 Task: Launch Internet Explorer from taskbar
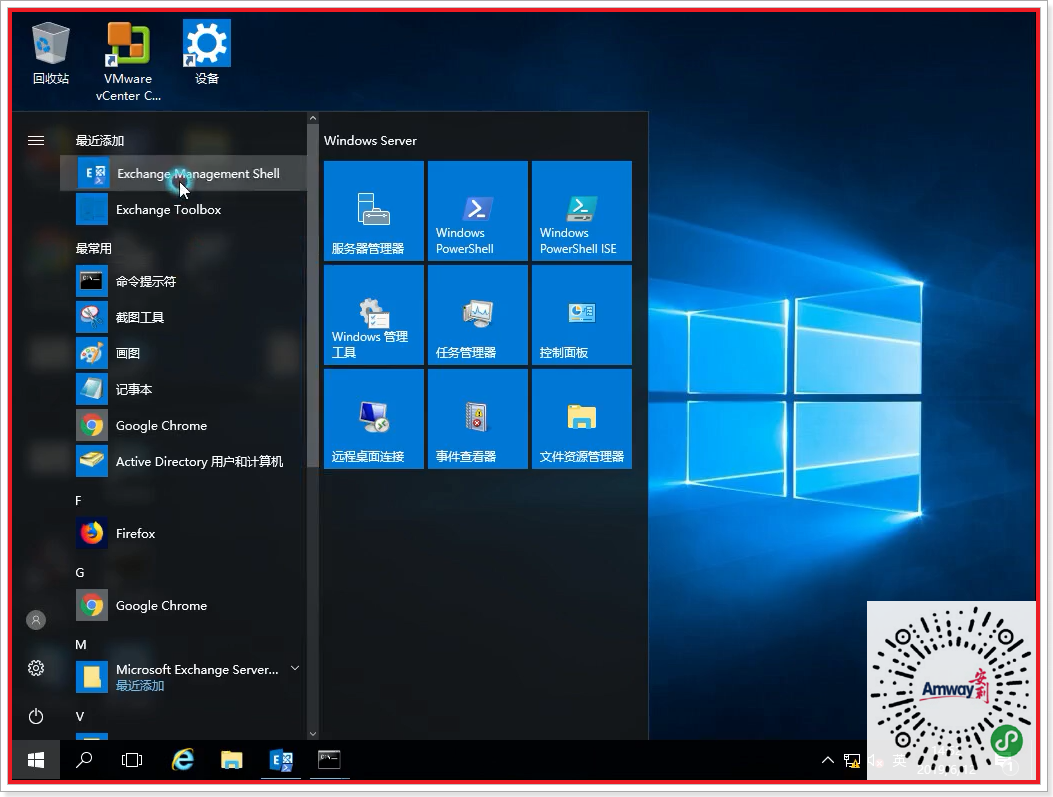183,760
